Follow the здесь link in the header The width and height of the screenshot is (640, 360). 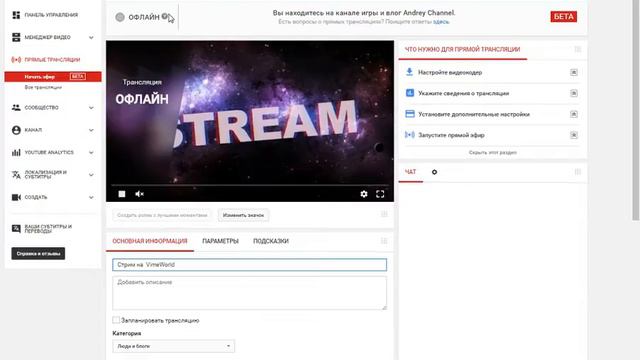coord(441,22)
